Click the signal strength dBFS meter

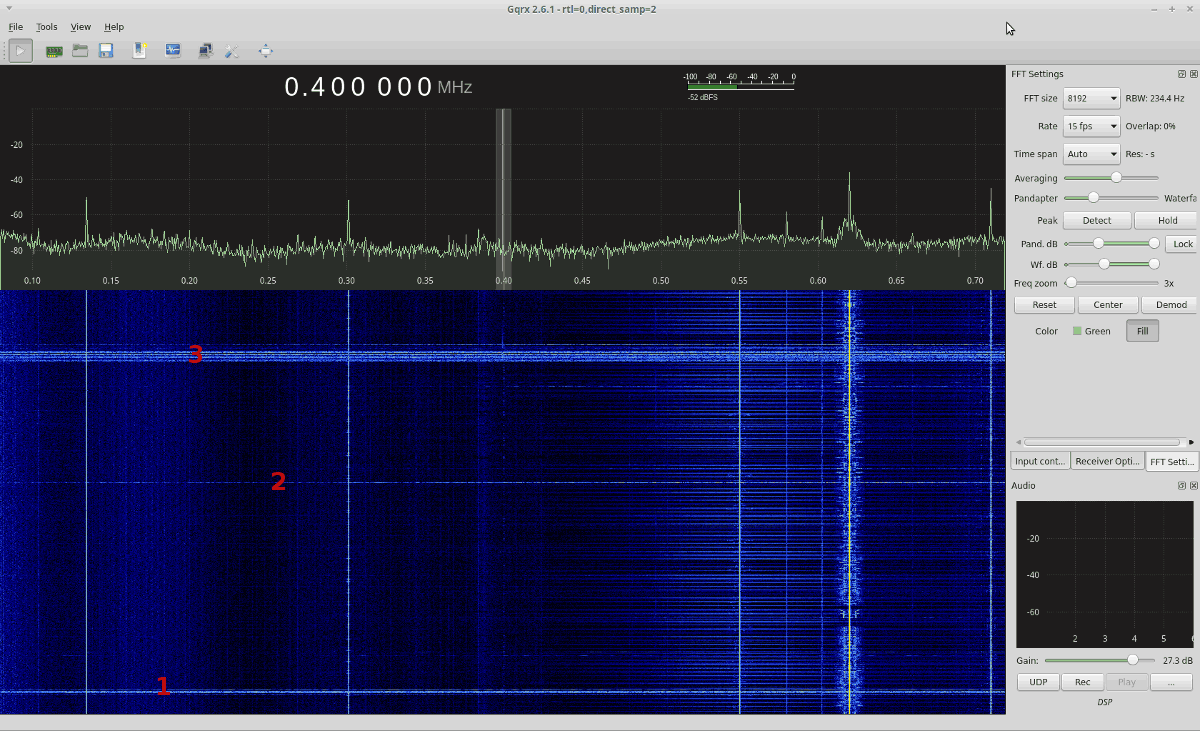[740, 87]
